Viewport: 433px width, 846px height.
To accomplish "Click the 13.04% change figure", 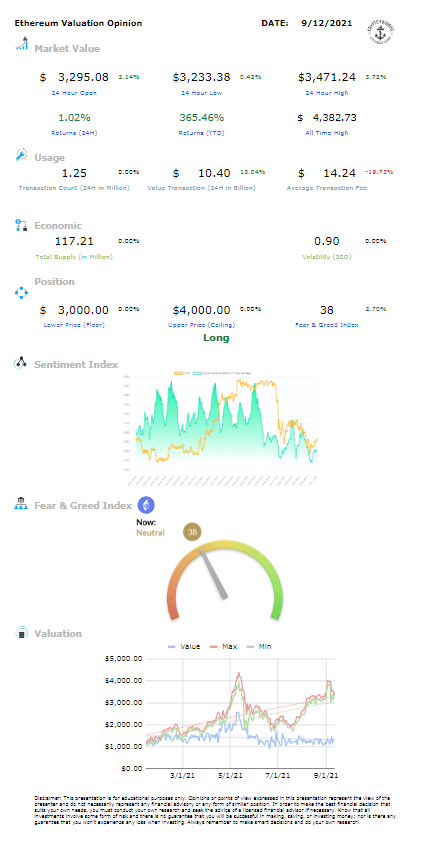I will (252, 172).
